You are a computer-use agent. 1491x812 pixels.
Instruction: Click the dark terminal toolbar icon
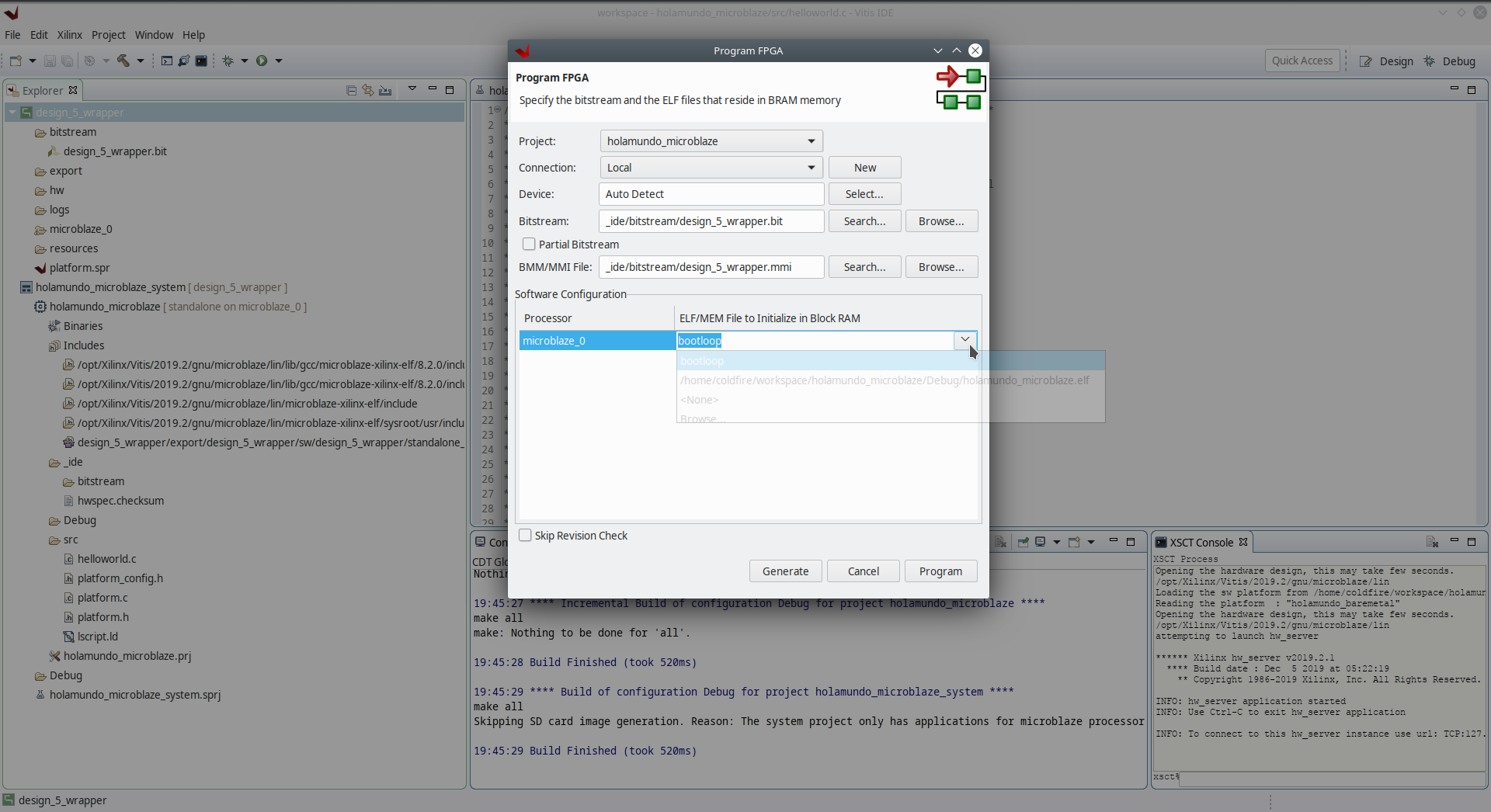(201, 61)
